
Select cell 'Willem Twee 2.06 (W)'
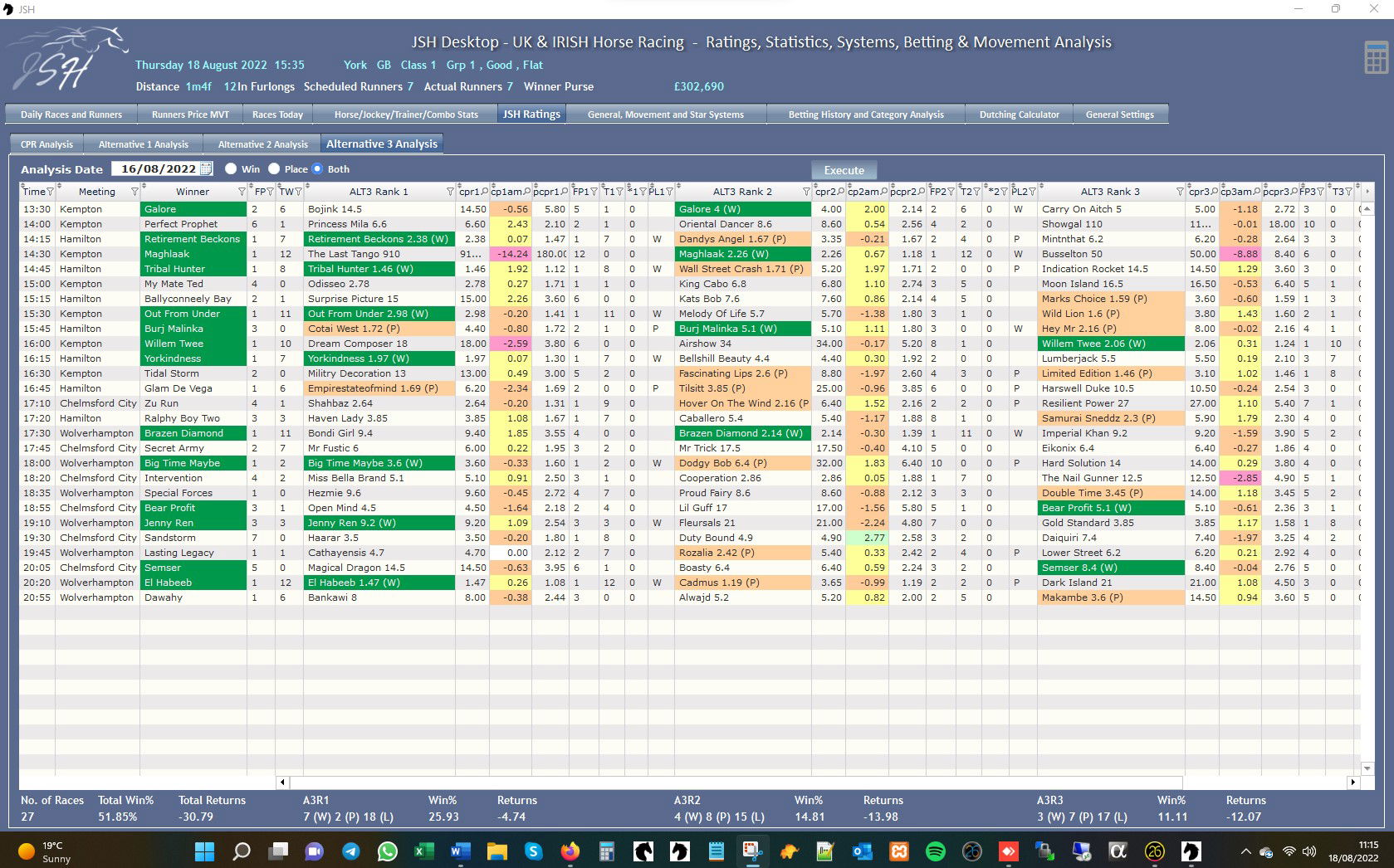point(1111,344)
